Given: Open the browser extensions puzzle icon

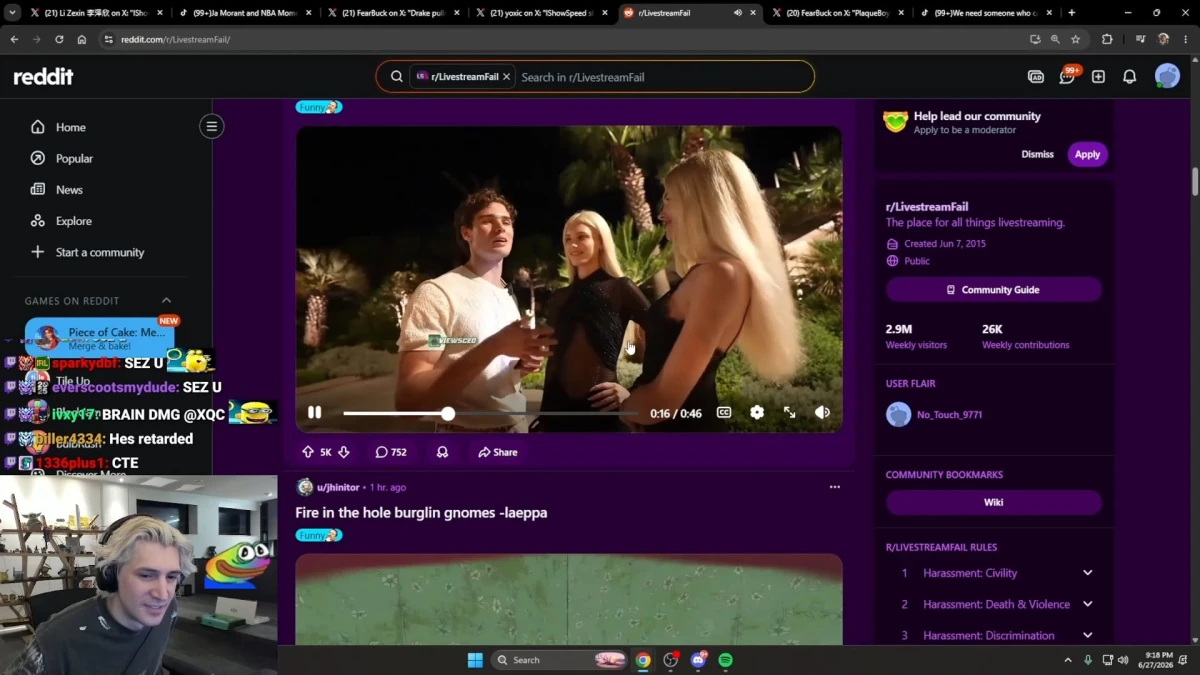Looking at the screenshot, I should point(1107,39).
